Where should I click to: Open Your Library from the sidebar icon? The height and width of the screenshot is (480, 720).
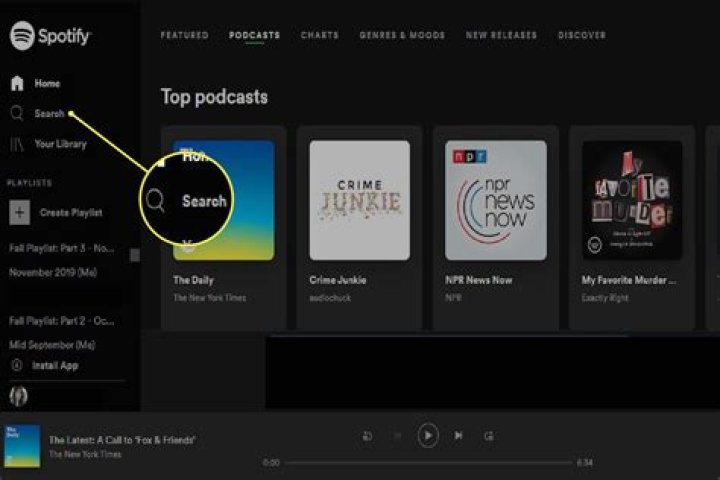17,144
